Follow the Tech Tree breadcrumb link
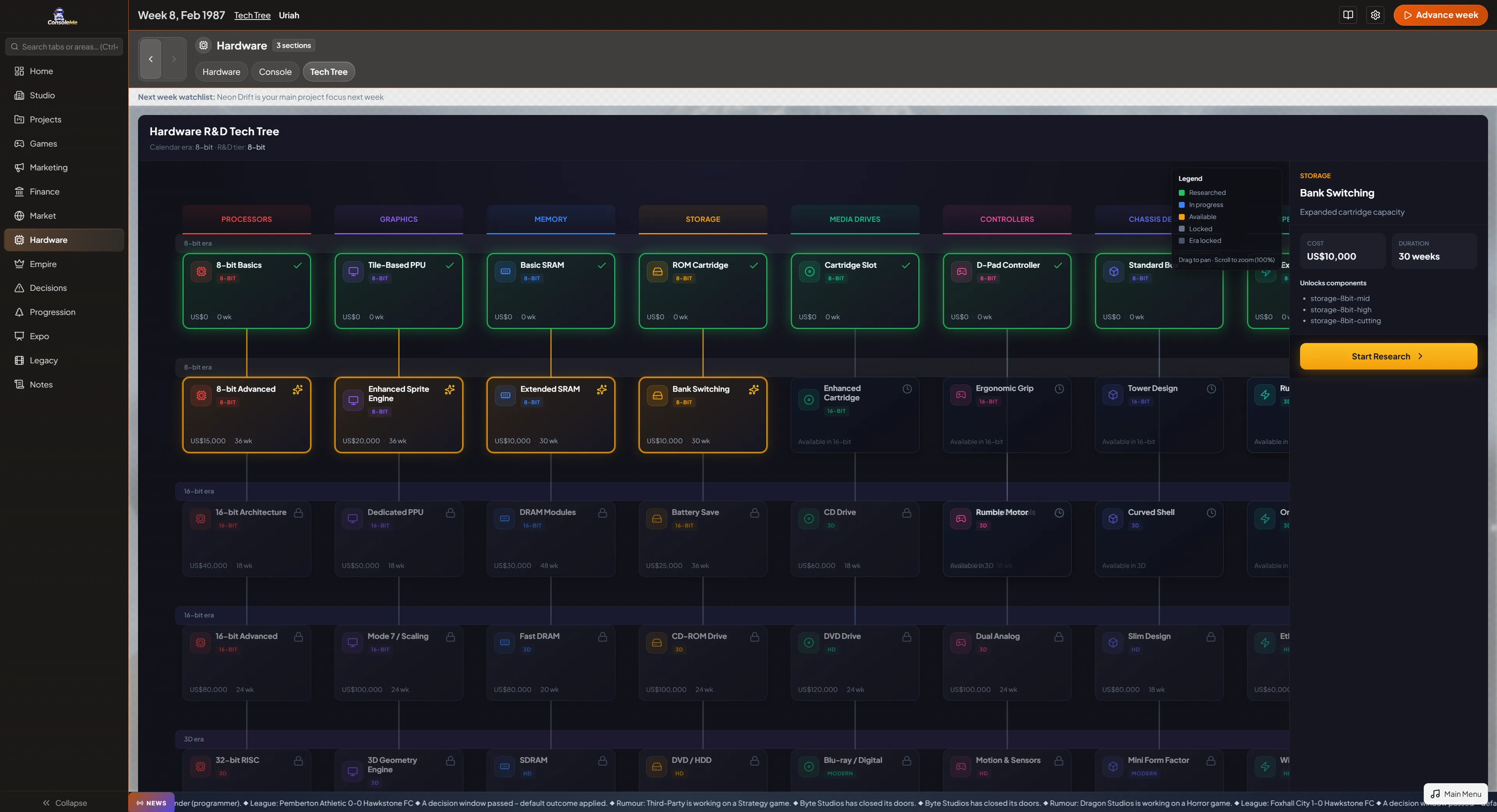Image resolution: width=1497 pixels, height=812 pixels. [x=252, y=15]
